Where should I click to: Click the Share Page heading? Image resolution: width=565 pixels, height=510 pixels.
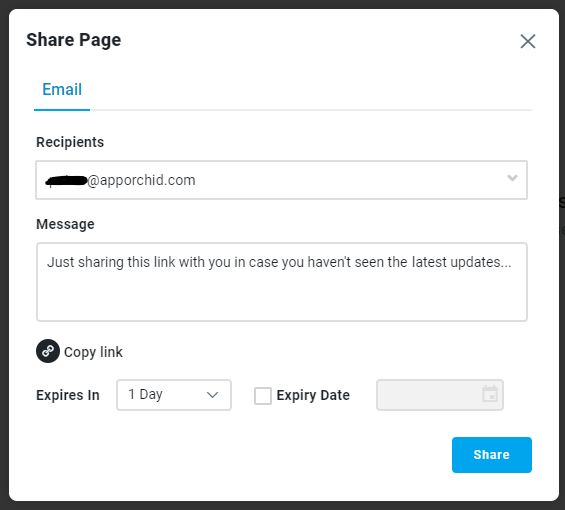click(x=74, y=40)
